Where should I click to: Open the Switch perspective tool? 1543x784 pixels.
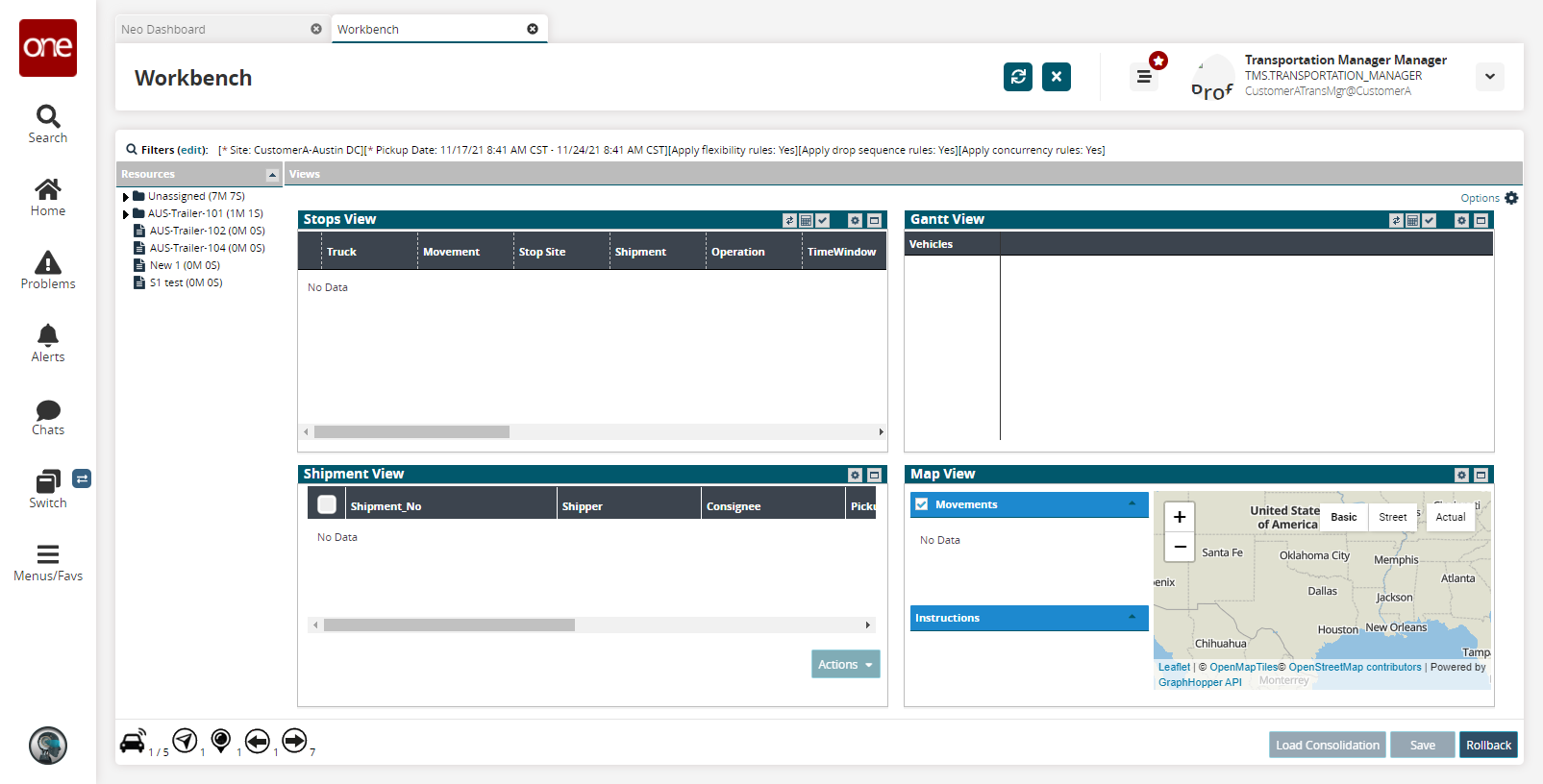coord(48,489)
